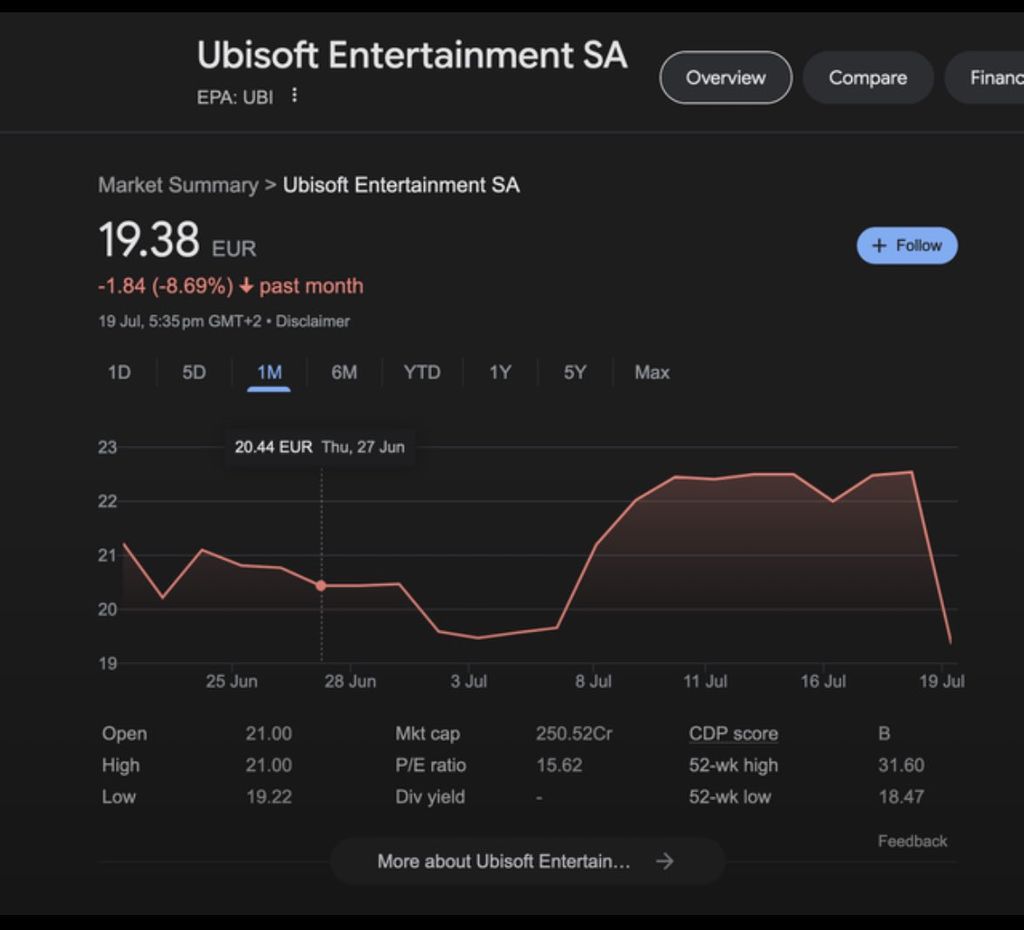This screenshot has width=1024, height=930.
Task: Click the CDP score link
Action: point(733,734)
